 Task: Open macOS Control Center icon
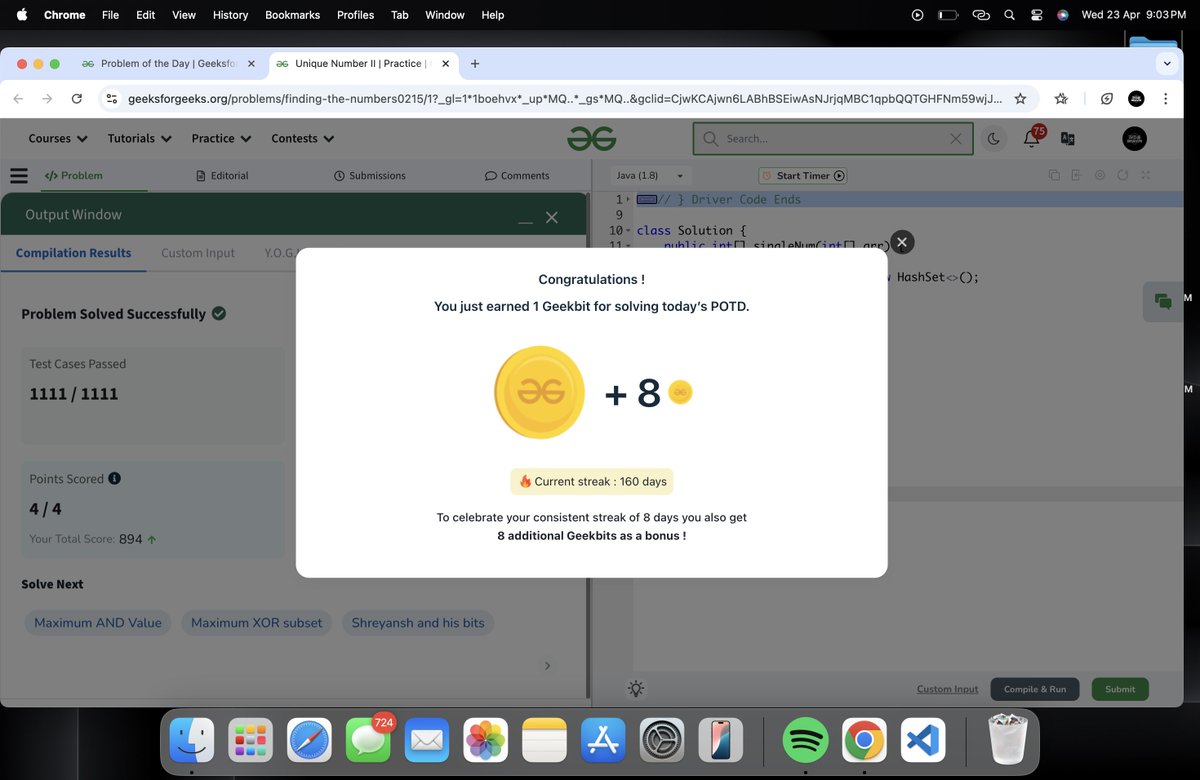(1036, 15)
